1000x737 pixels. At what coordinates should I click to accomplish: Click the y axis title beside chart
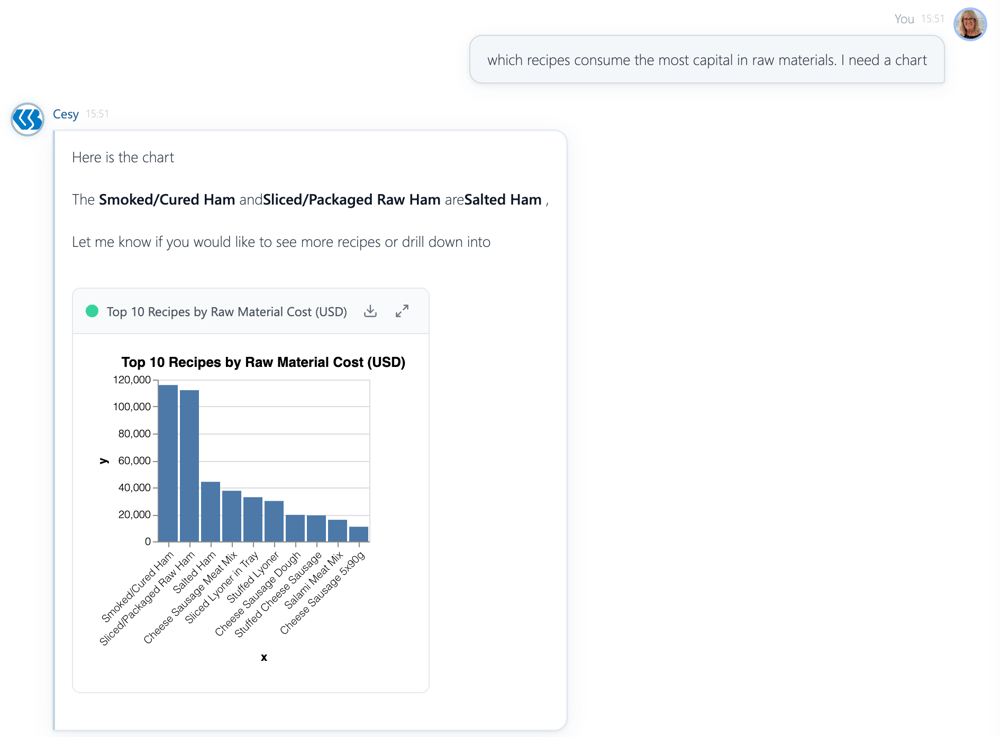click(x=104, y=461)
